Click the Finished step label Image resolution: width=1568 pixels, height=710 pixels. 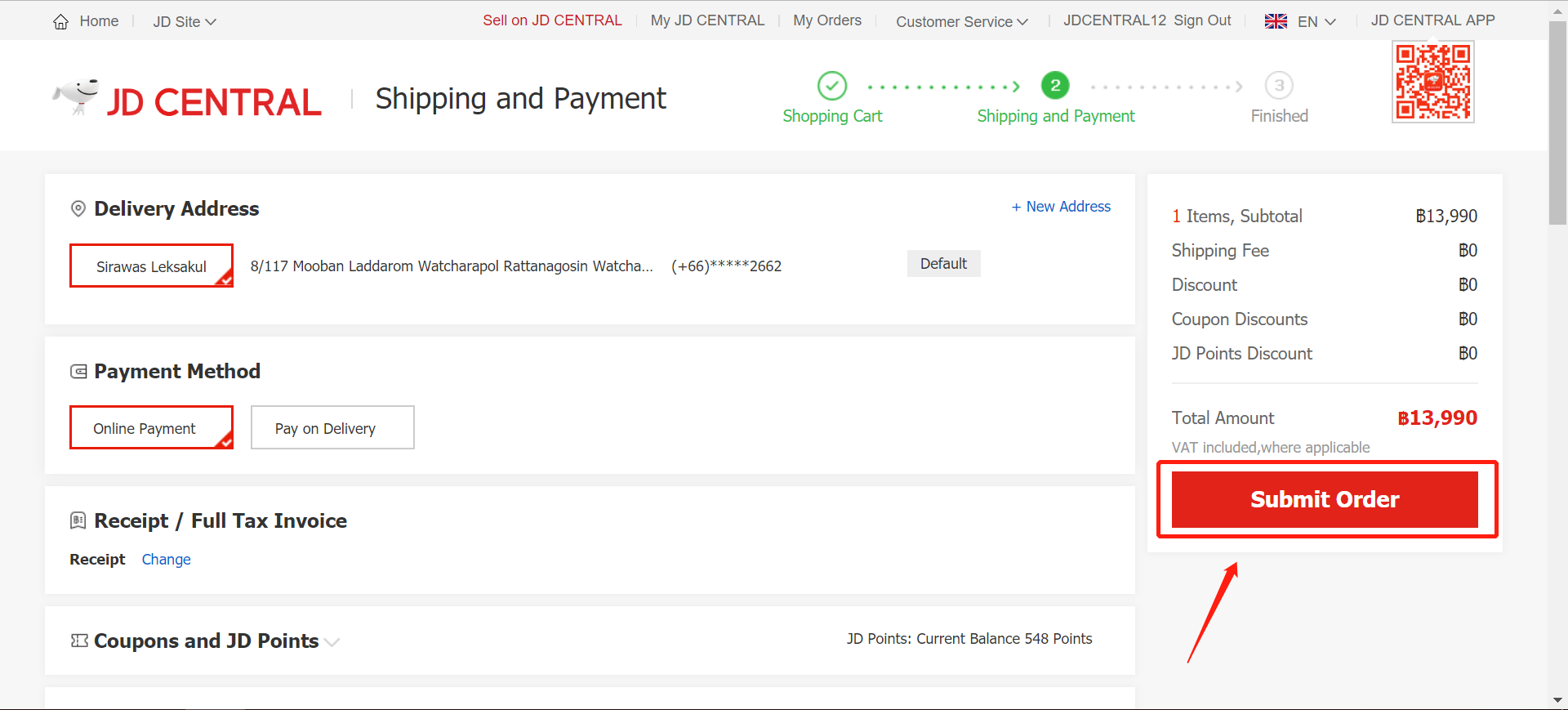point(1279,116)
